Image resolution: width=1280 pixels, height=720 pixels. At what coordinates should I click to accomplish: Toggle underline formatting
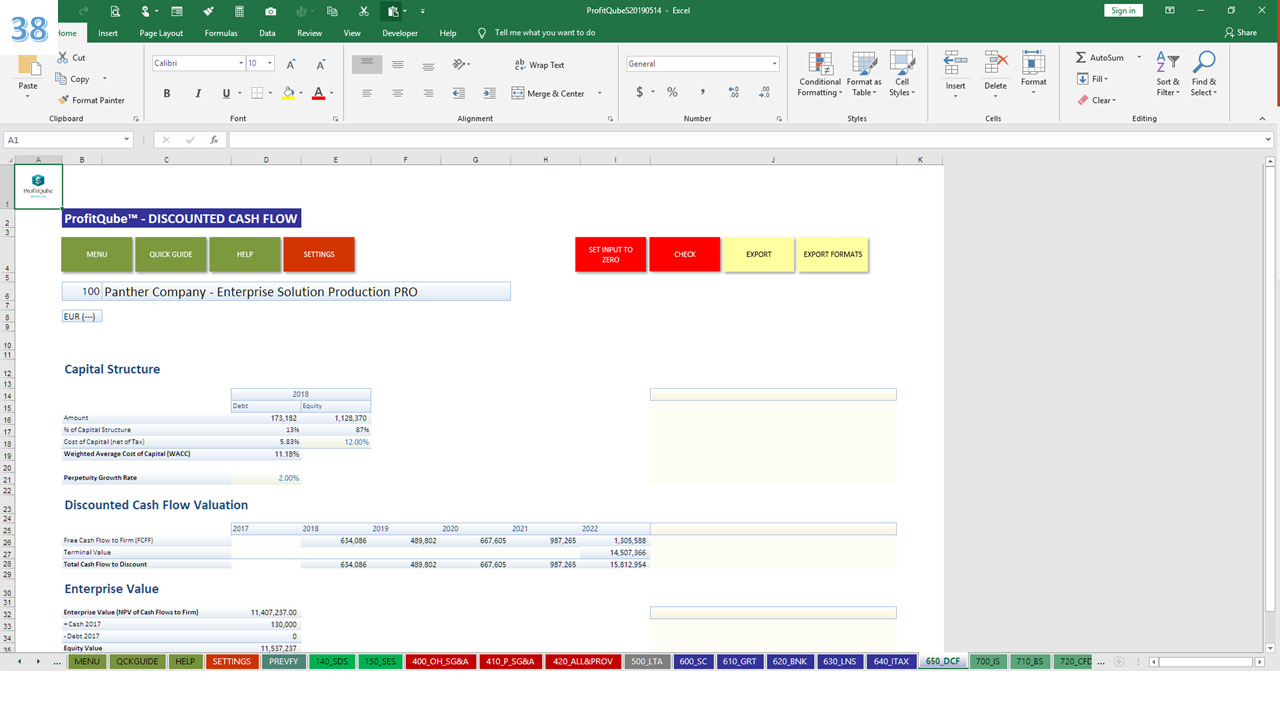pos(226,93)
